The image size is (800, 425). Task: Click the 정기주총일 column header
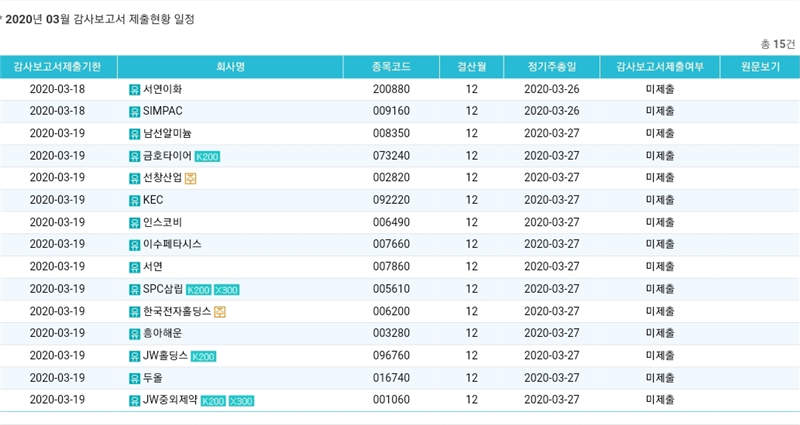[x=552, y=67]
